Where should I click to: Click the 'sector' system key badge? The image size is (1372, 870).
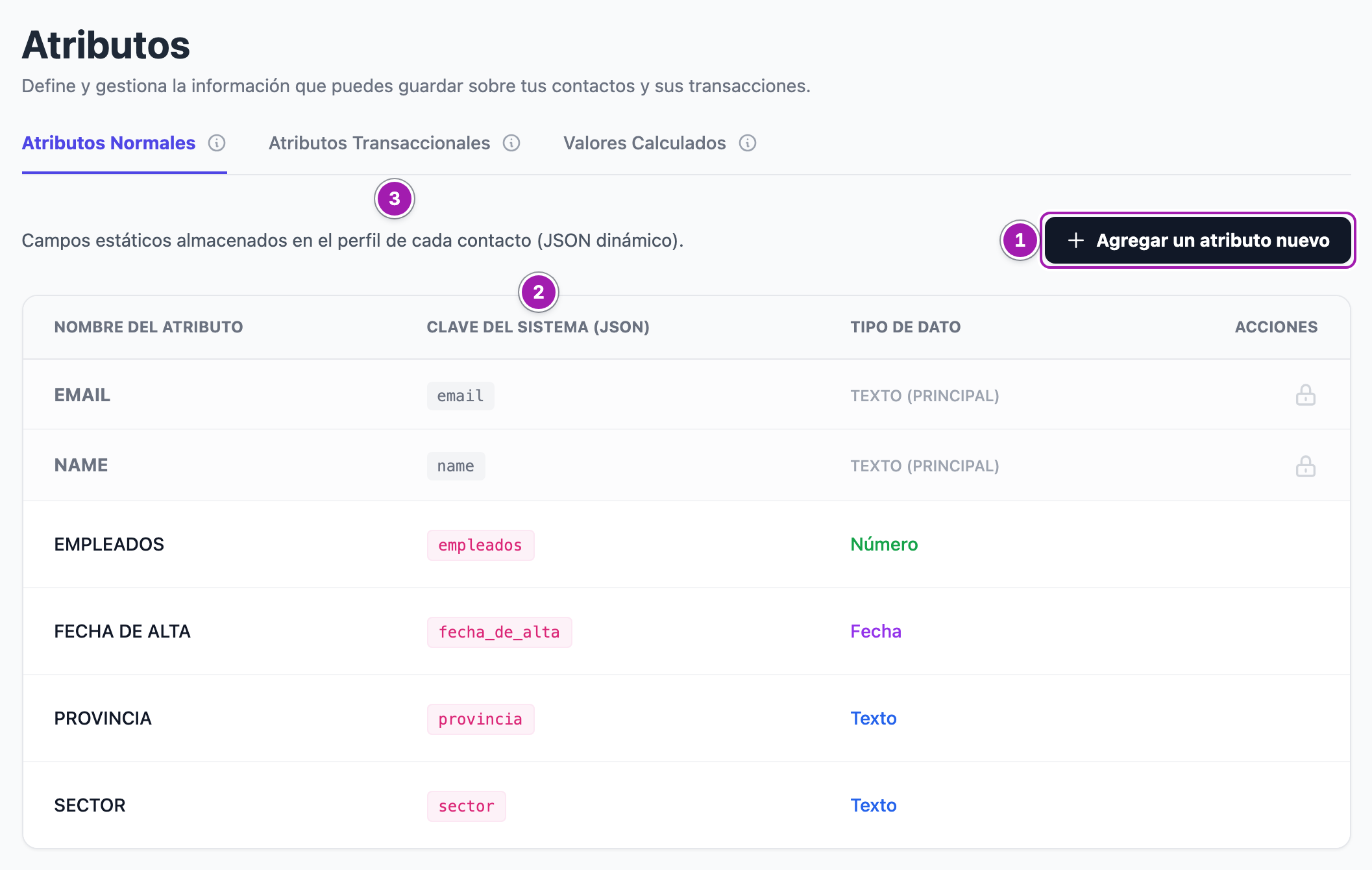coord(466,806)
